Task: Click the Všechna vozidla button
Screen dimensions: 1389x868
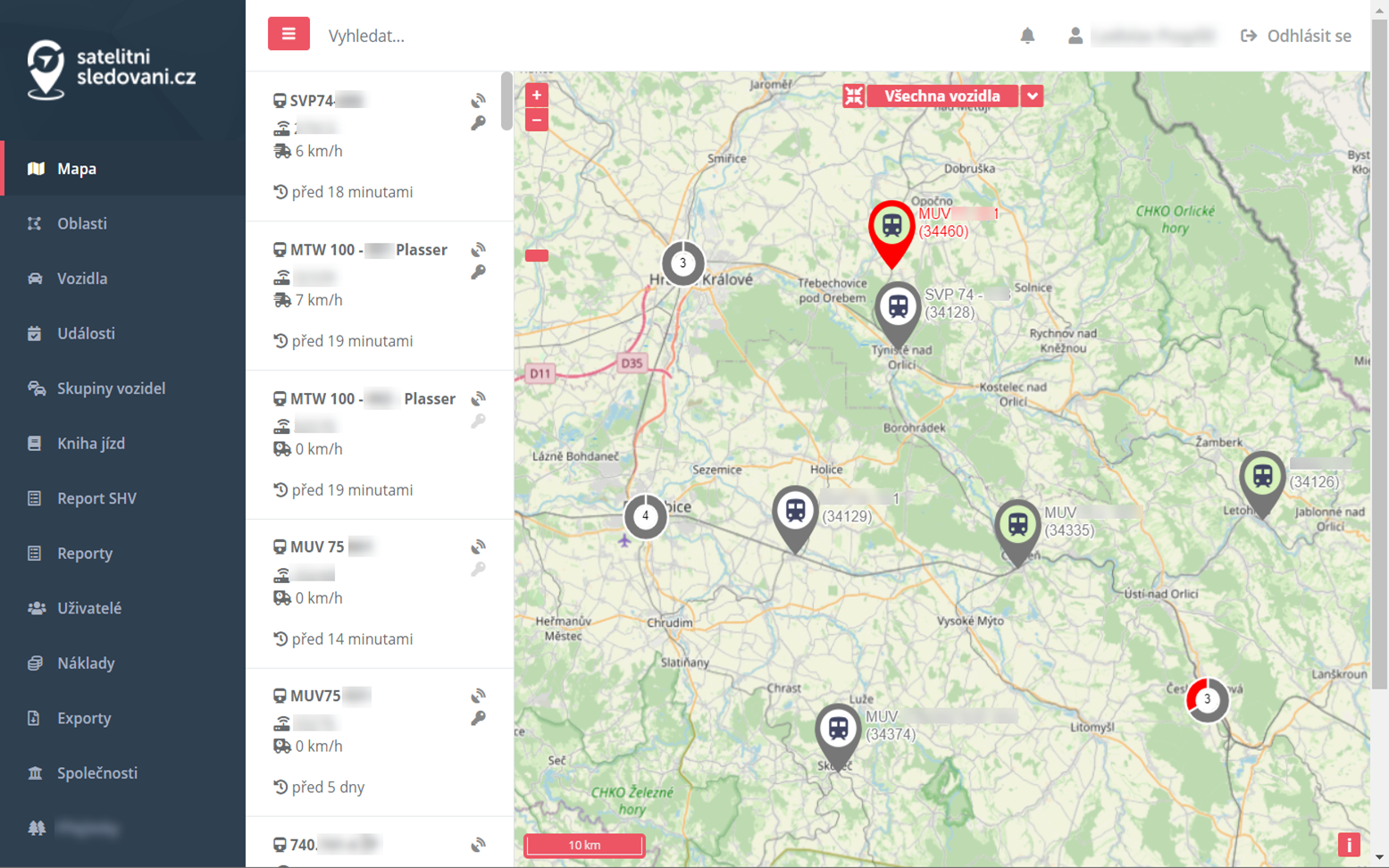Action: click(x=942, y=96)
